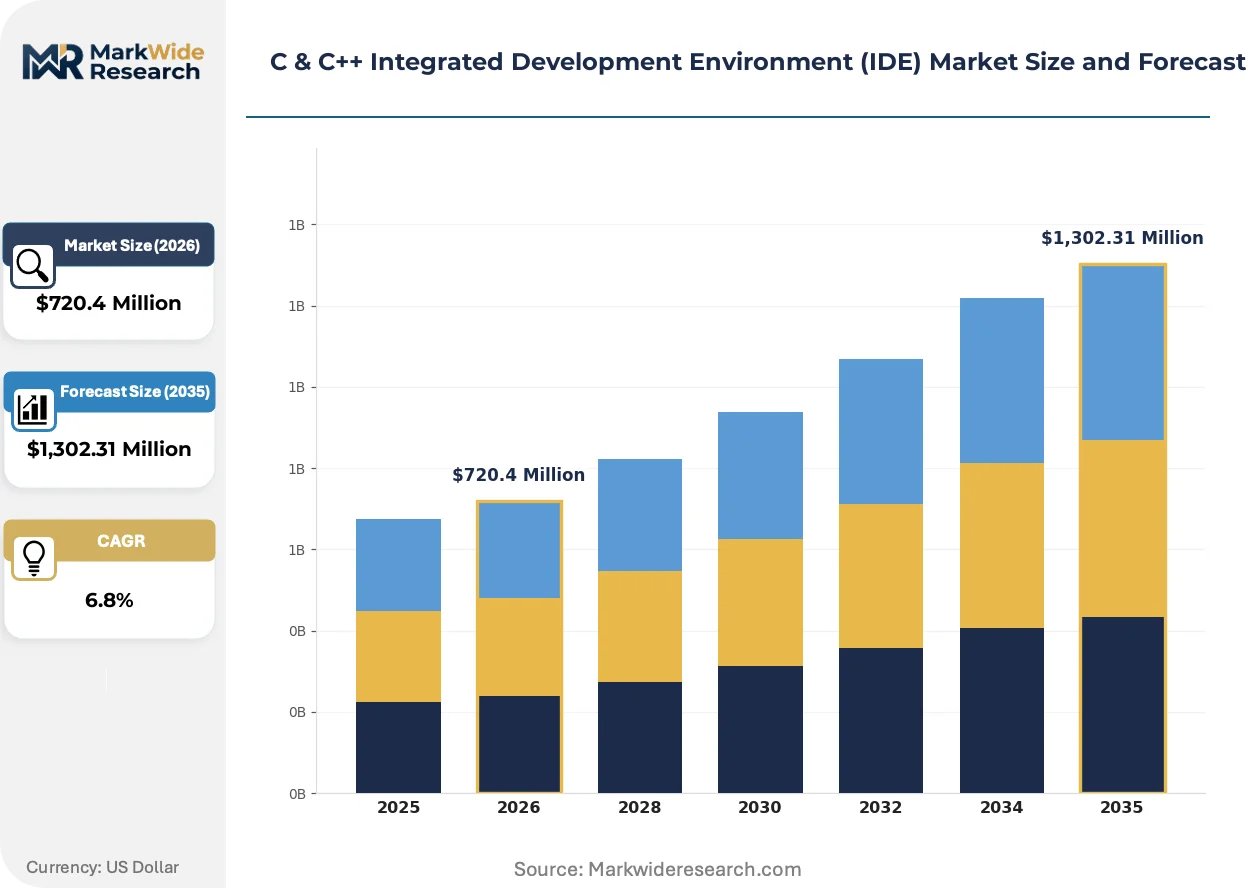The height and width of the screenshot is (888, 1257).
Task: Click the $720.4 Million label above 2026 bar
Action: pos(518,475)
